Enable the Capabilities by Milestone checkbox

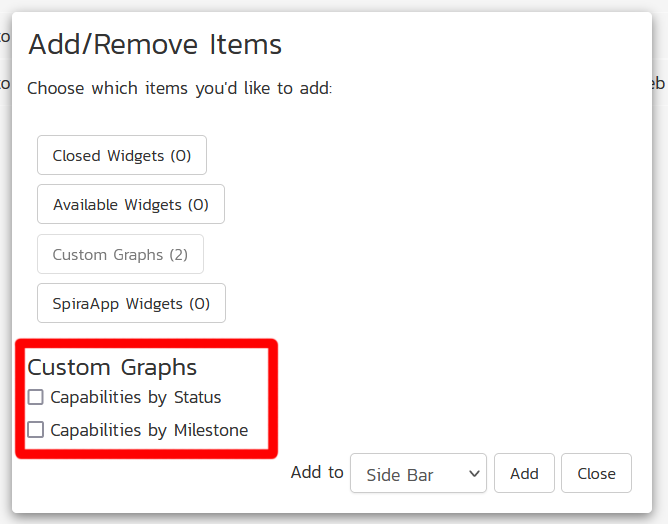[36, 430]
